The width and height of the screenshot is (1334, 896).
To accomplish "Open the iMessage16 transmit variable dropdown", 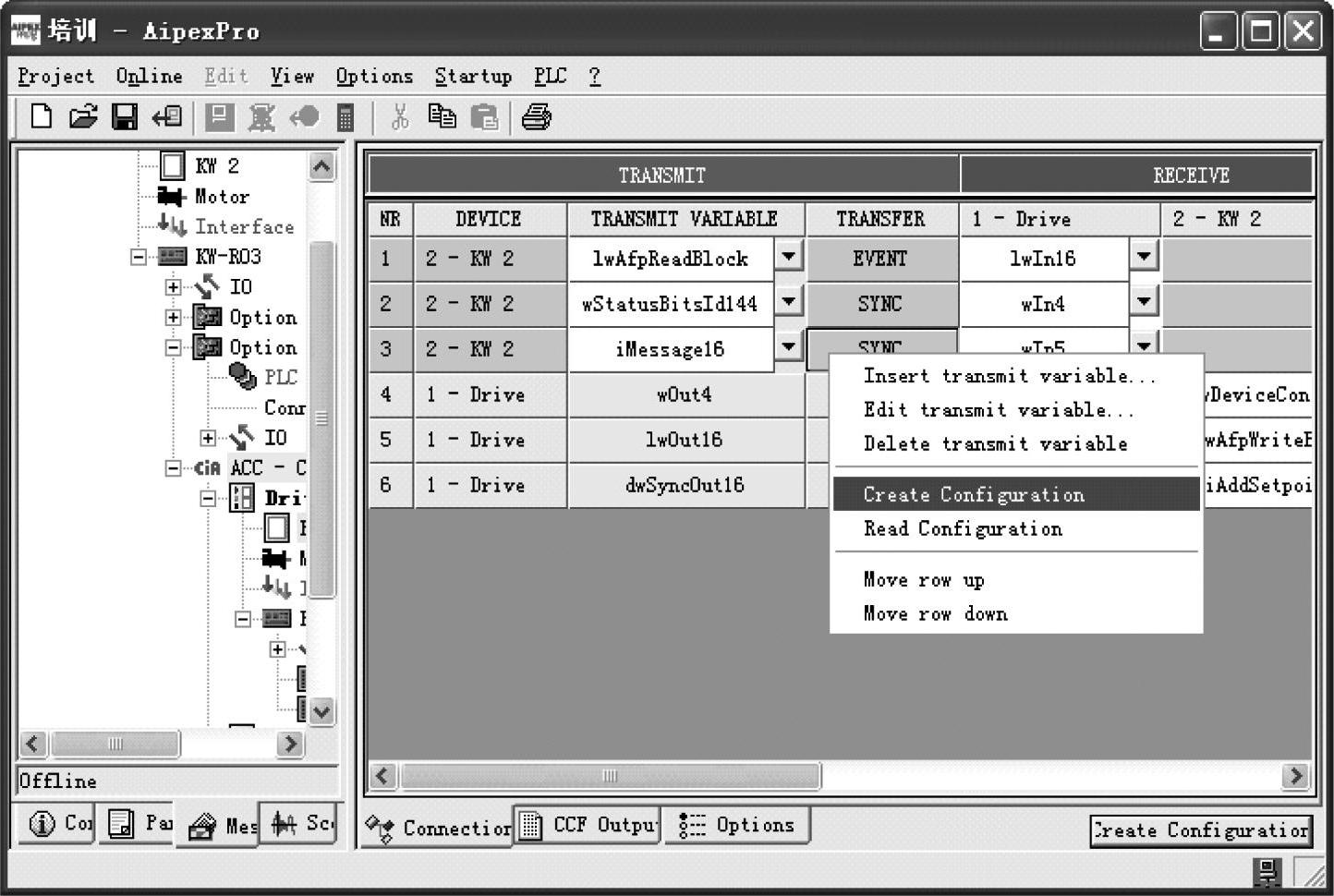I will tap(788, 346).
